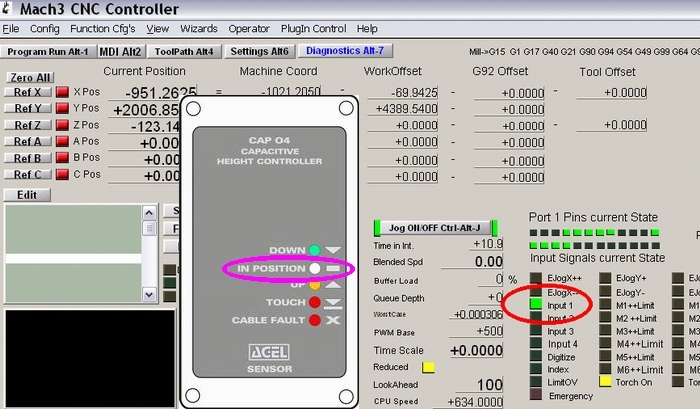Click the X WorkOffset value -69.9425
Image resolution: width=700 pixels, height=409 pixels.
tap(403, 93)
